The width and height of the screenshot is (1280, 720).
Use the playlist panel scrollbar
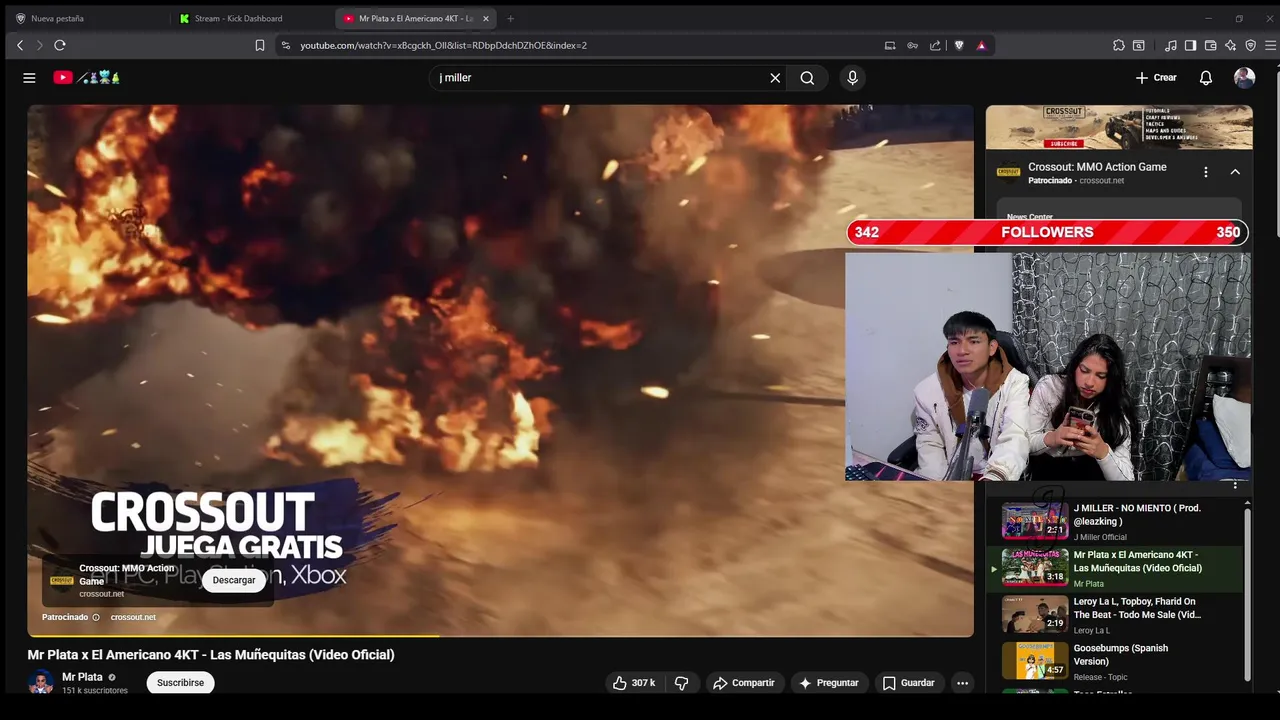click(x=1247, y=595)
